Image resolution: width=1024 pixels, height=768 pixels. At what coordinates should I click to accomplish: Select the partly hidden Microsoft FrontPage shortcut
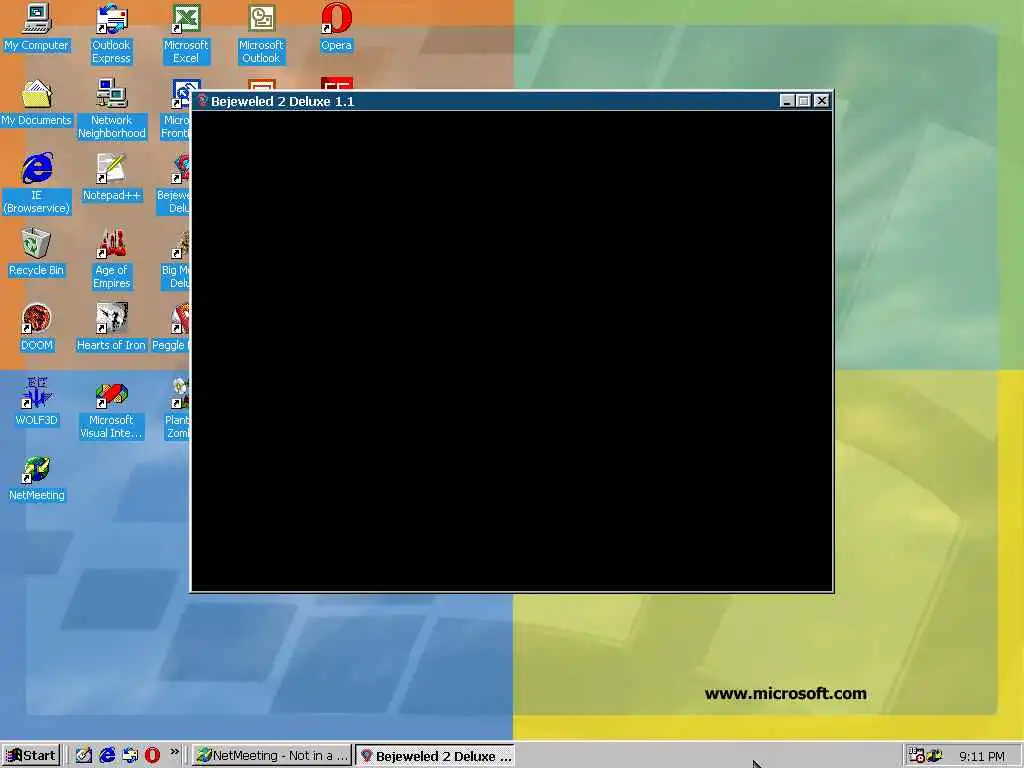pos(176,109)
